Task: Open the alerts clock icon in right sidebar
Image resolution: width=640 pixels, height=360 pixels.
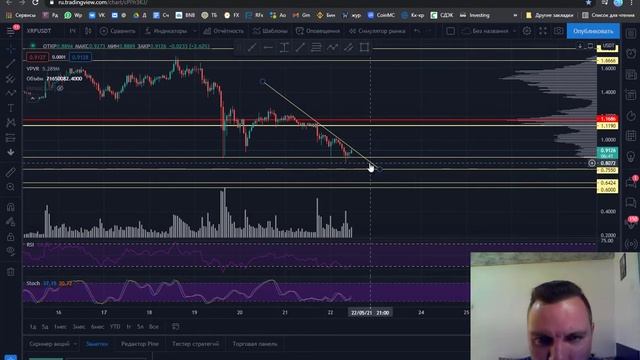Action: click(x=631, y=53)
